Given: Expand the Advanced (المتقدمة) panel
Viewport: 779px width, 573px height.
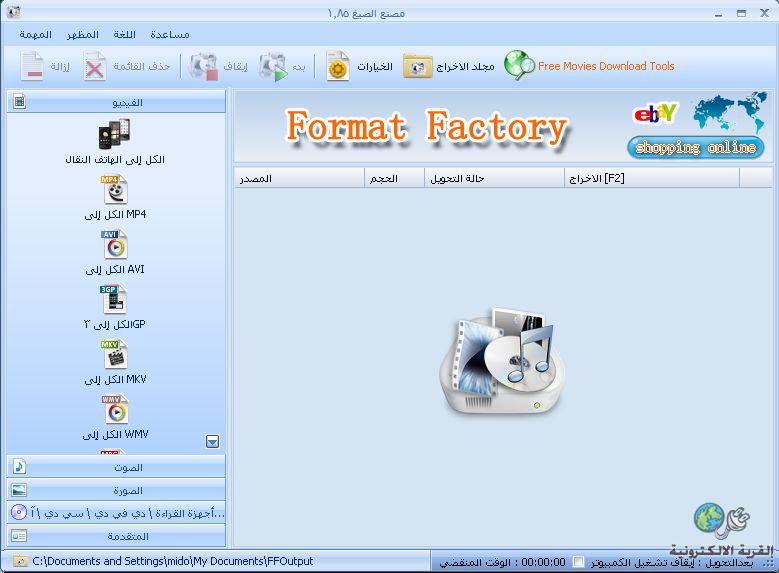Looking at the screenshot, I should tap(116, 536).
